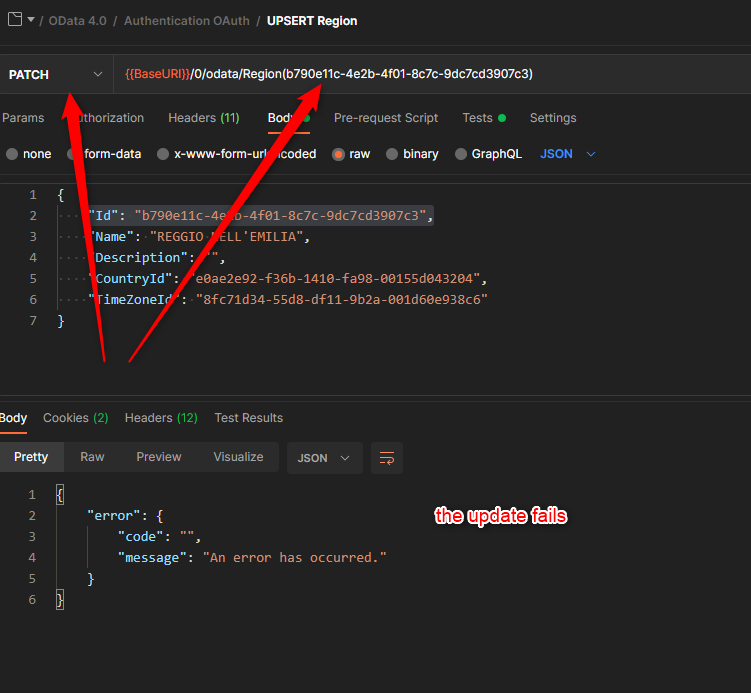
Task: Open the request Settings tab
Action: coord(553,118)
